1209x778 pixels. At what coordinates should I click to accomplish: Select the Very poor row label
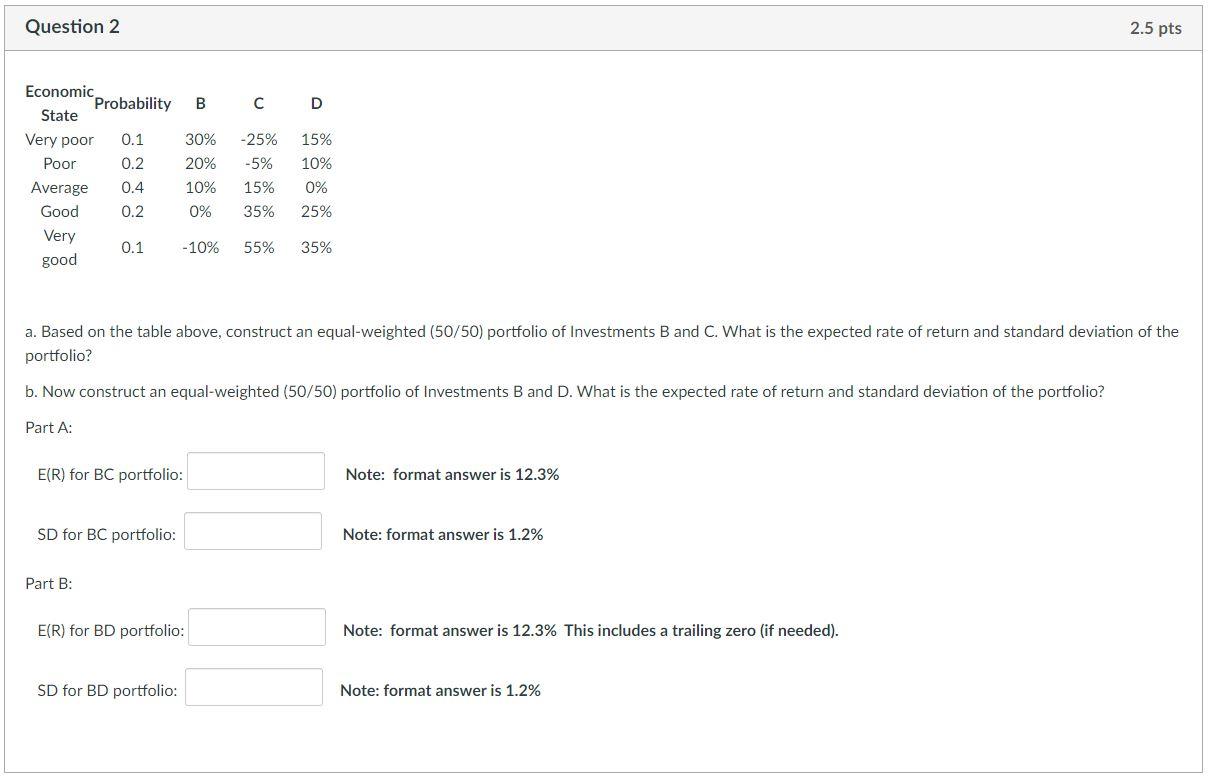[59, 139]
